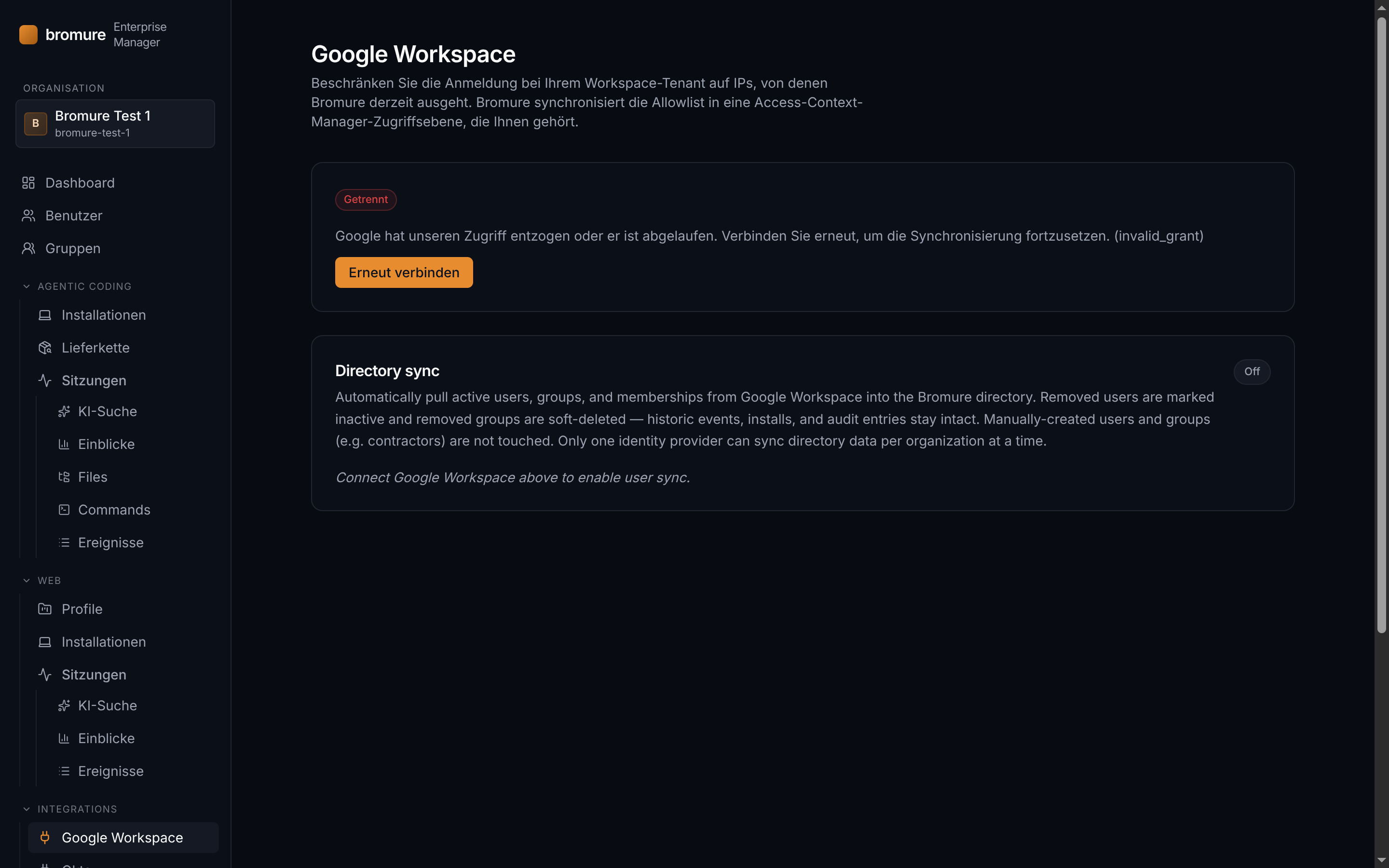Click the ORGANISATION section label
Screen dimensions: 1389x868
point(64,88)
